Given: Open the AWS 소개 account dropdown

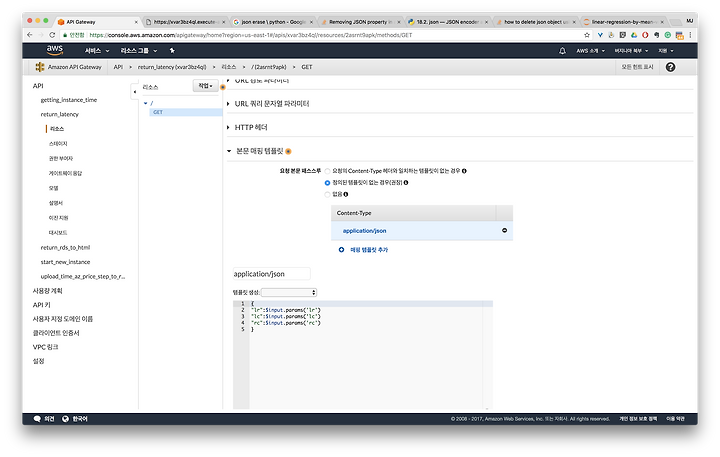Looking at the screenshot, I should (x=591, y=51).
